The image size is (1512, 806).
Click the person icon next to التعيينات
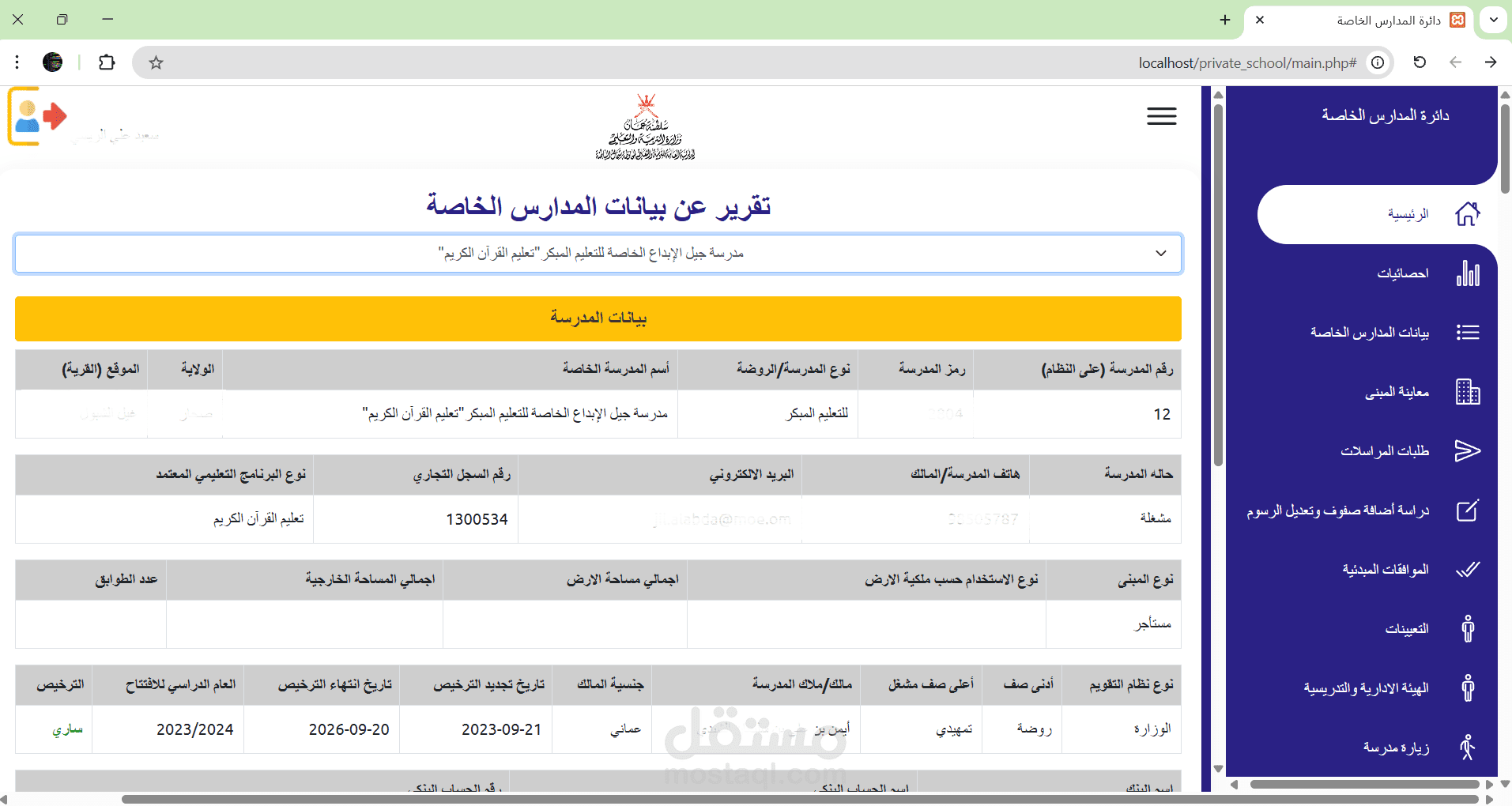1468,629
